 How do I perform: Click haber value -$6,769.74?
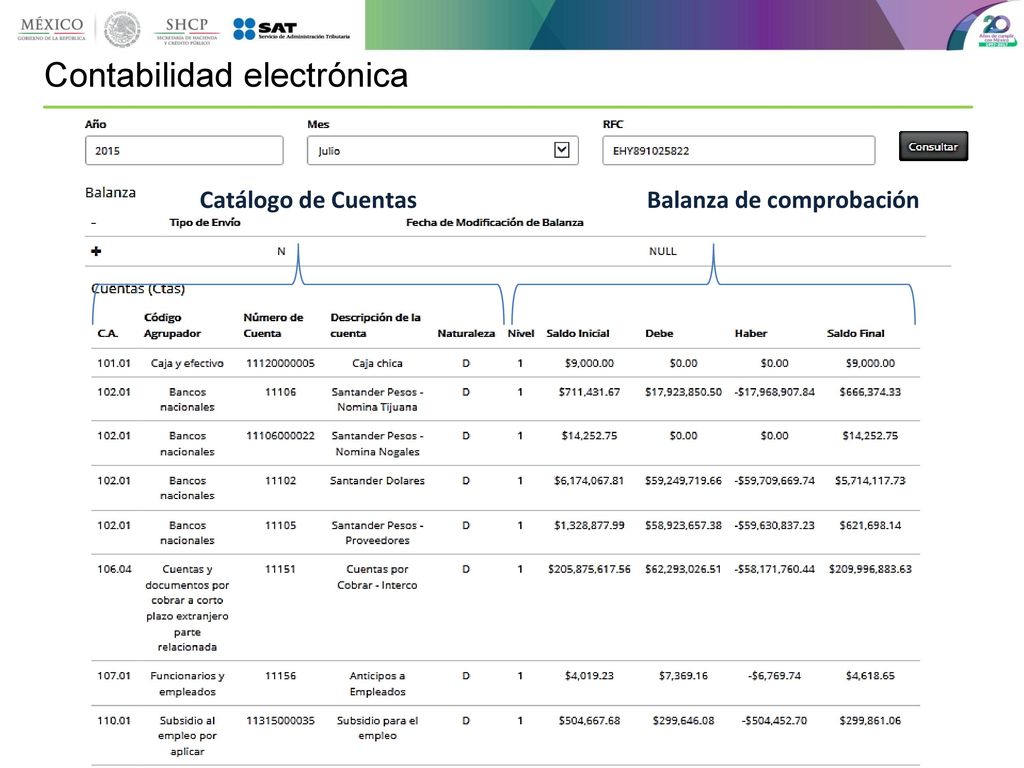pos(775,676)
